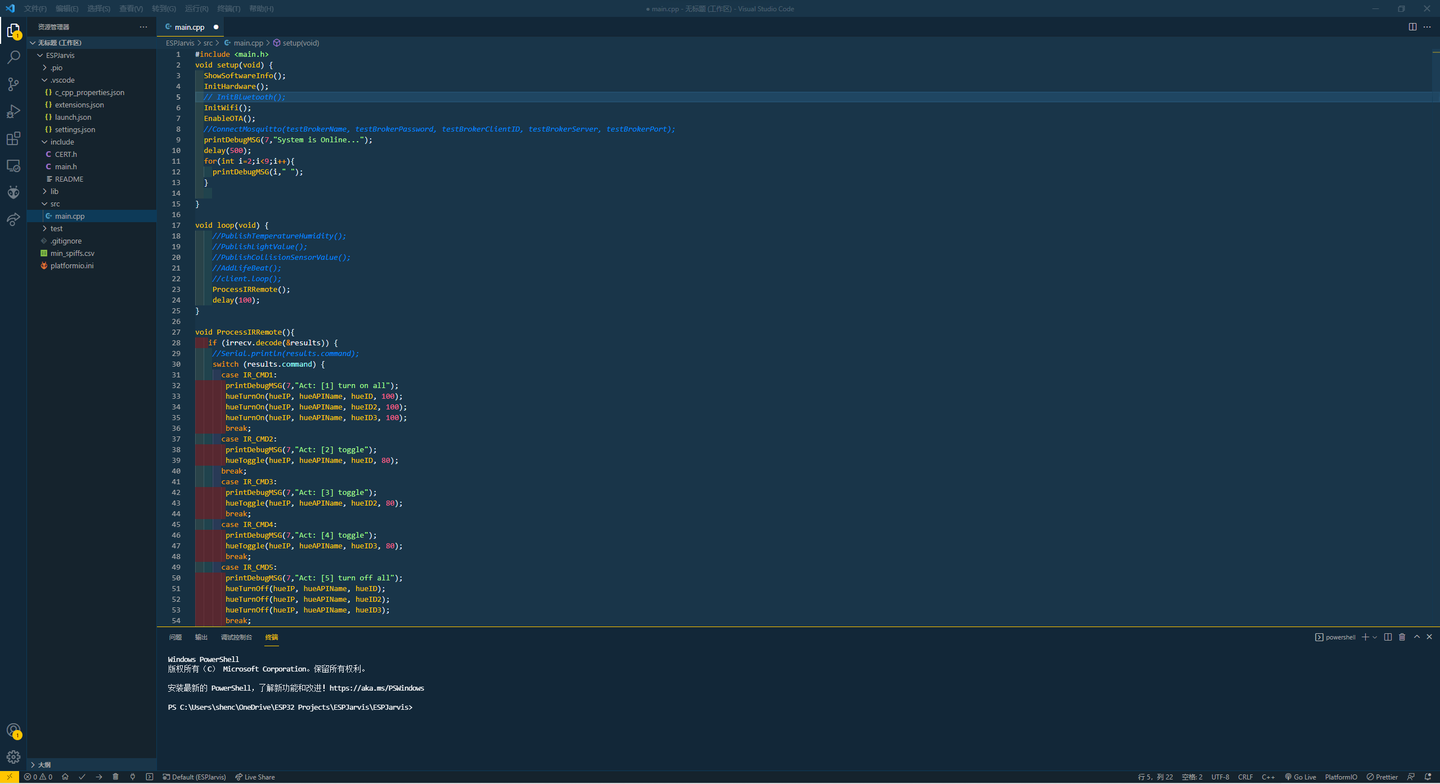Split the terminal pane
The width and height of the screenshot is (1440, 784).
1388,637
